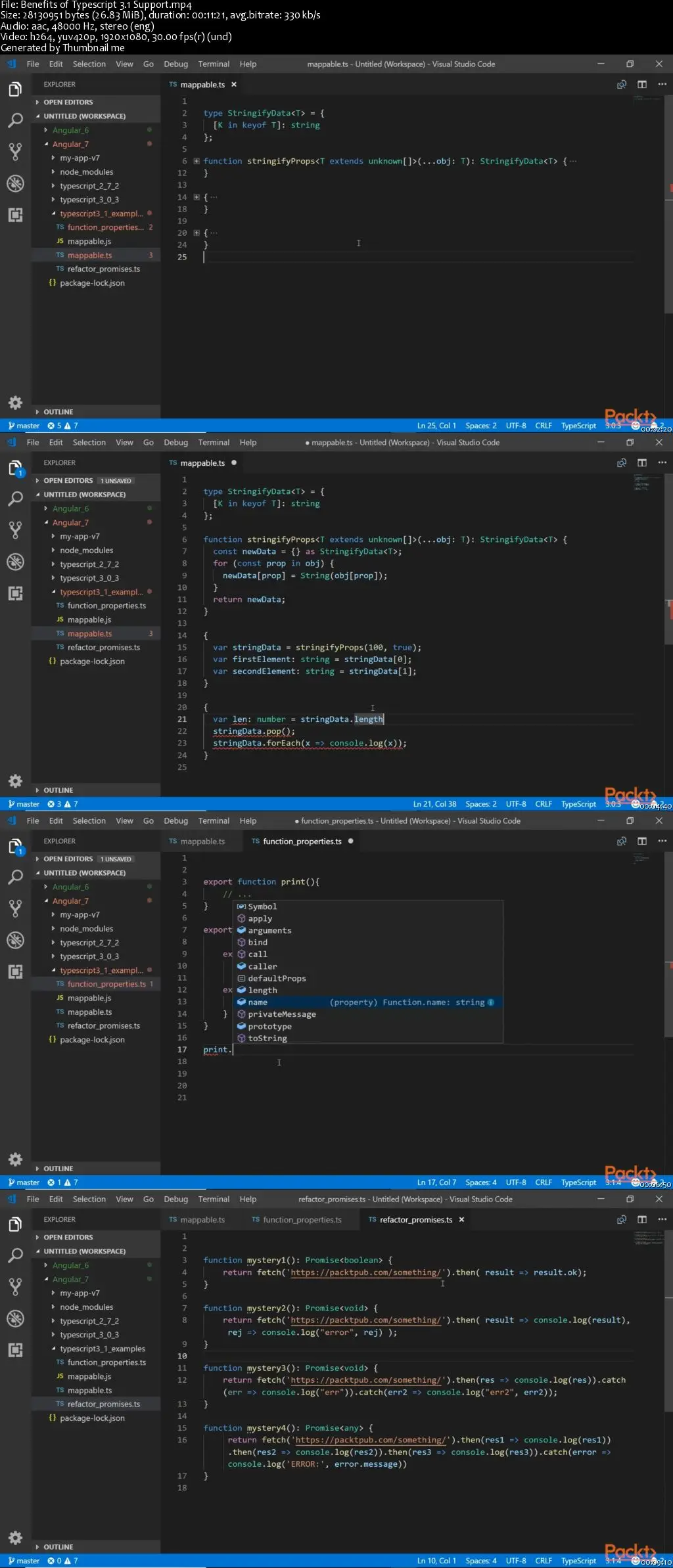Open Debug icon in function_properties.ts window
The width and height of the screenshot is (673, 1568).
[15, 940]
